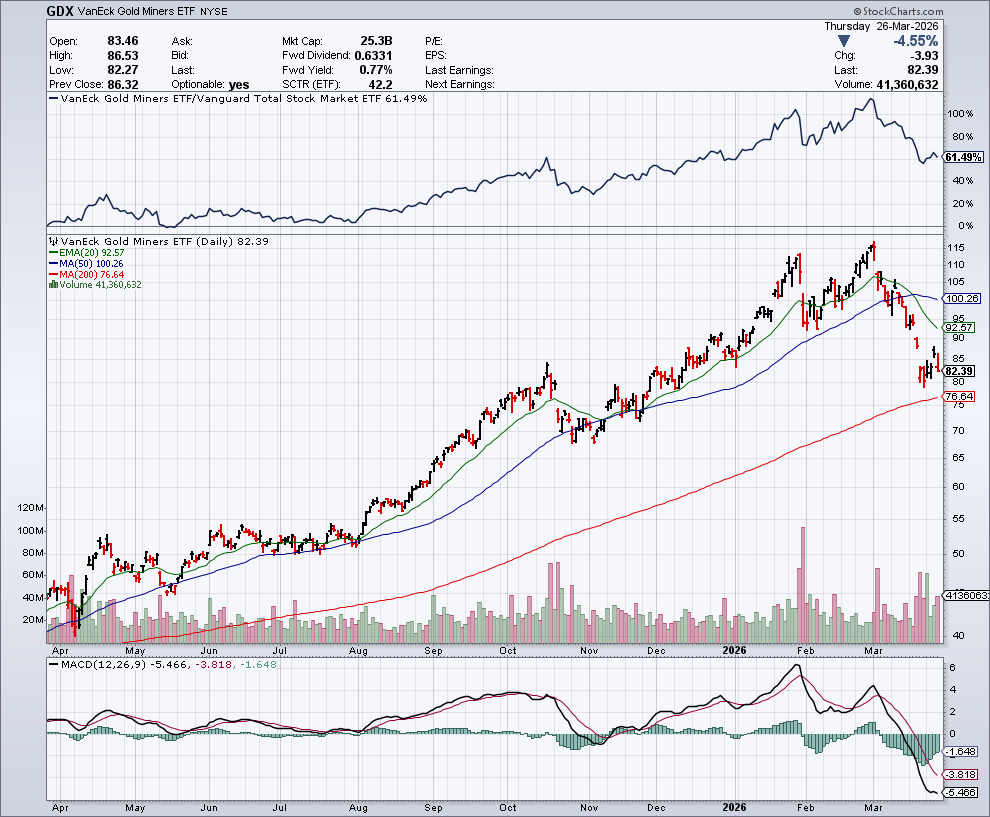Click the SCTR (ETF) 42.2 value
The height and width of the screenshot is (817, 990).
pyautogui.click(x=379, y=84)
